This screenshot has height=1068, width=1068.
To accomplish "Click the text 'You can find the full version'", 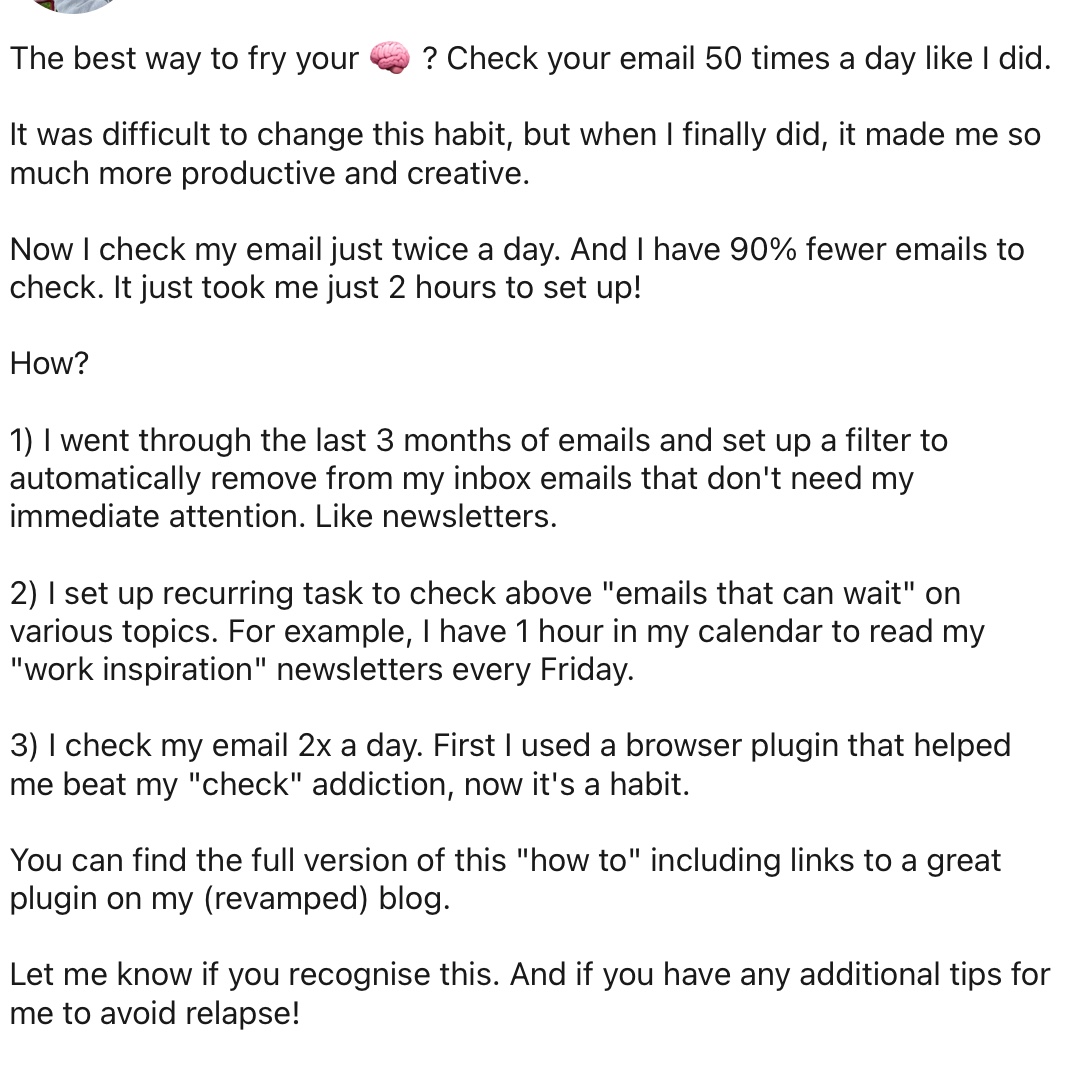I will coord(257,860).
